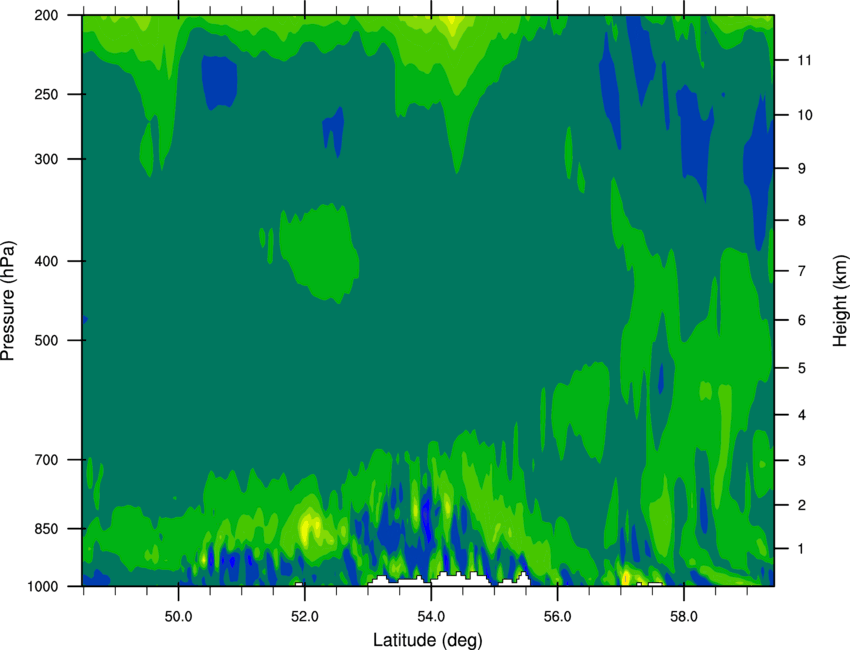Click the 700 pressure tick label

point(46,460)
